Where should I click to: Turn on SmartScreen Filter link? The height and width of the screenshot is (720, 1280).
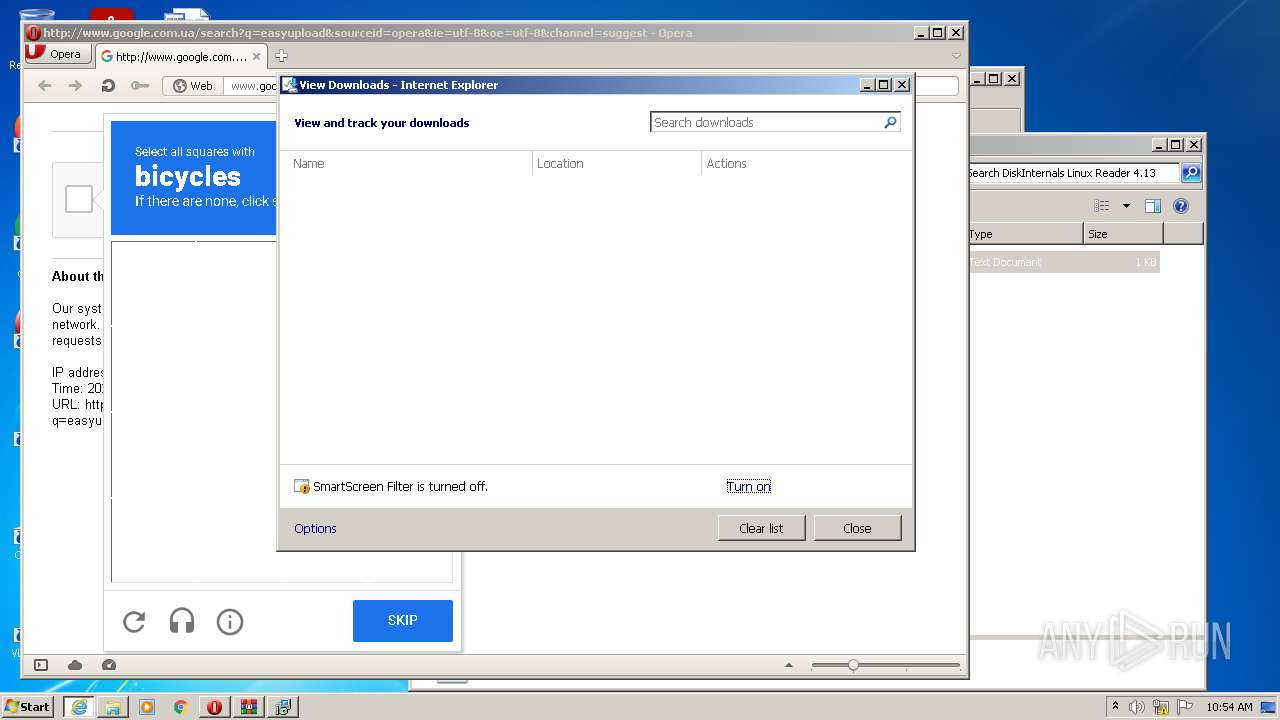tap(749, 486)
